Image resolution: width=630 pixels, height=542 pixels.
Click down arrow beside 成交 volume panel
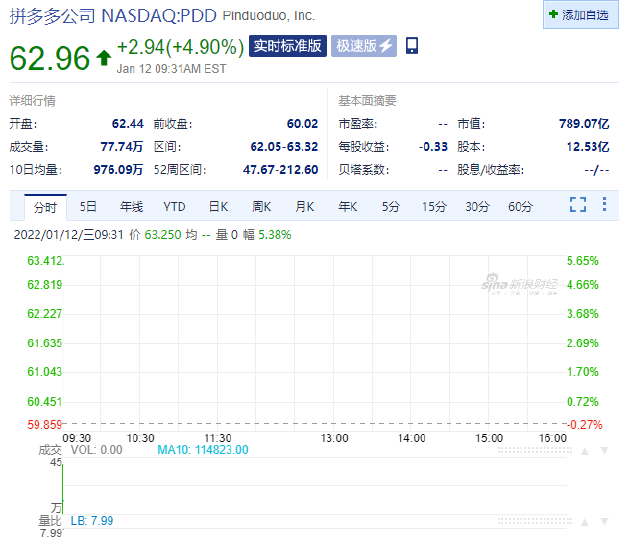(x=604, y=451)
